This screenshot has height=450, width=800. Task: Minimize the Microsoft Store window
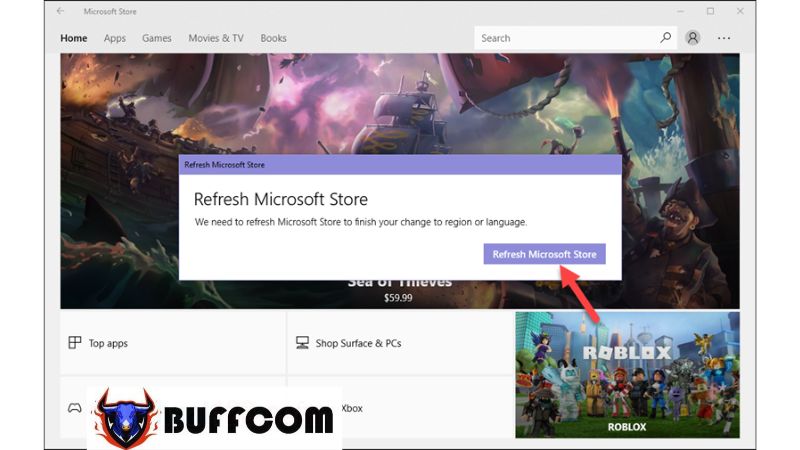680,11
